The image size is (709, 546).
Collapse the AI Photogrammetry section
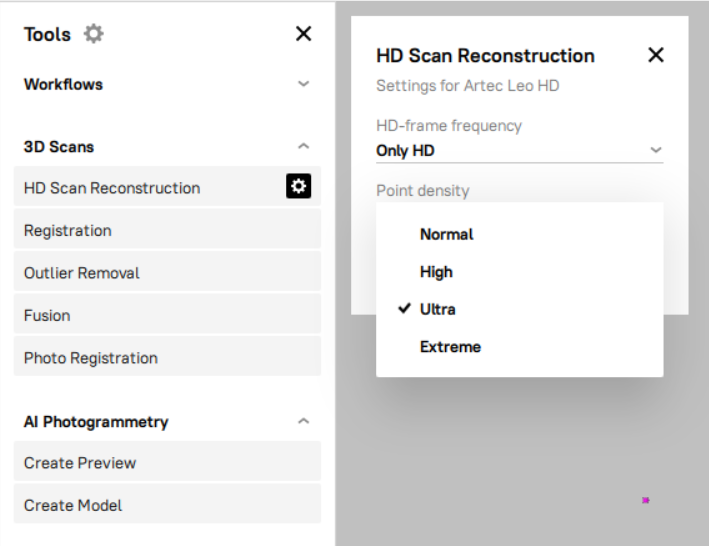[x=303, y=421]
